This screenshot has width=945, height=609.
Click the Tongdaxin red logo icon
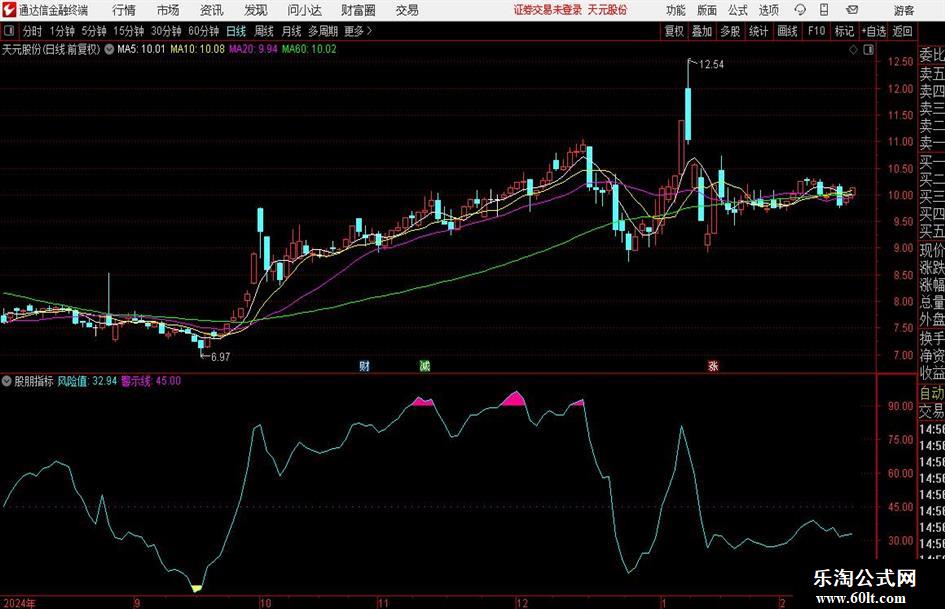point(9,10)
